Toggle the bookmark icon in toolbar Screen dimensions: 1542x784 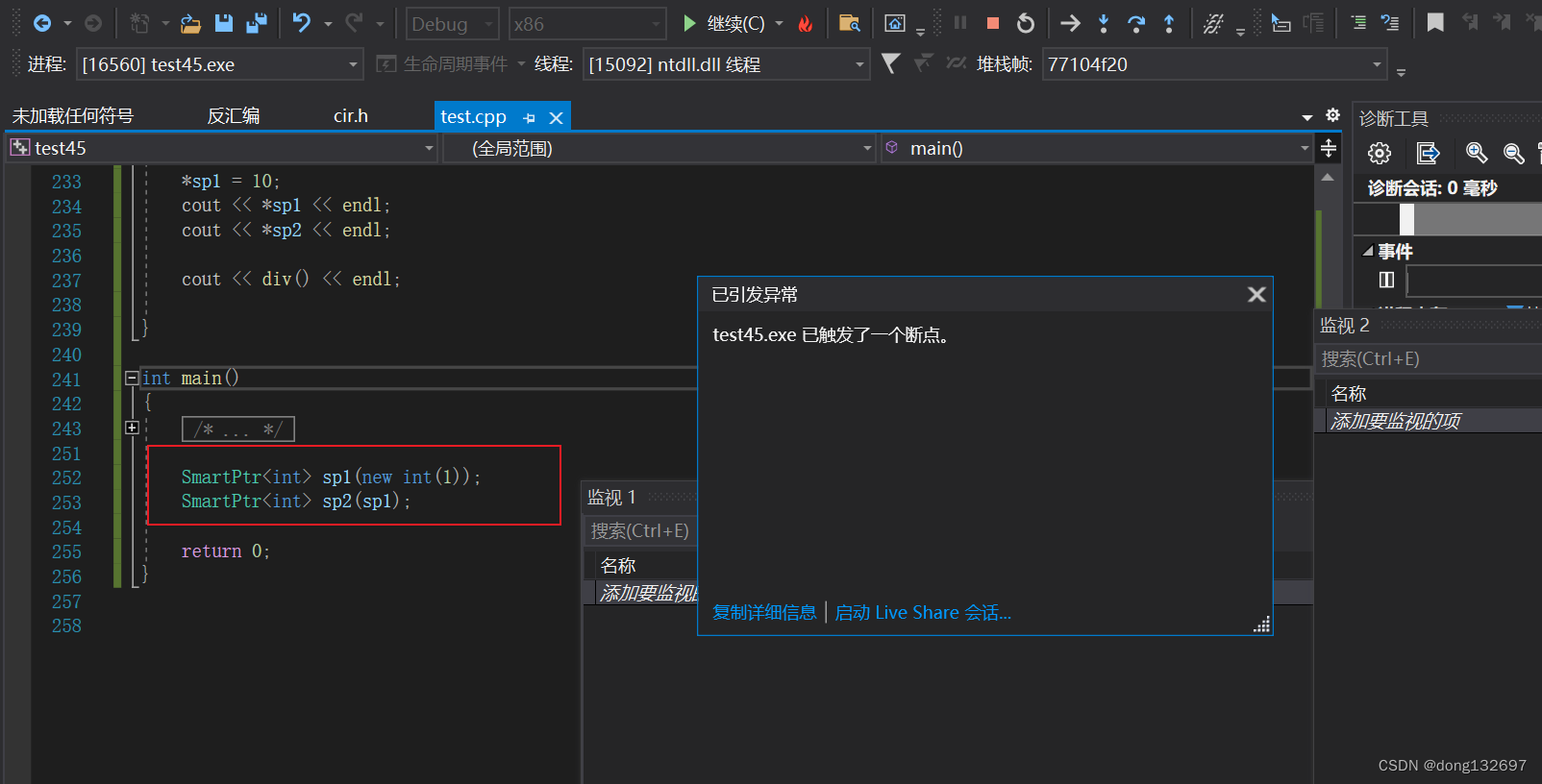click(1435, 22)
